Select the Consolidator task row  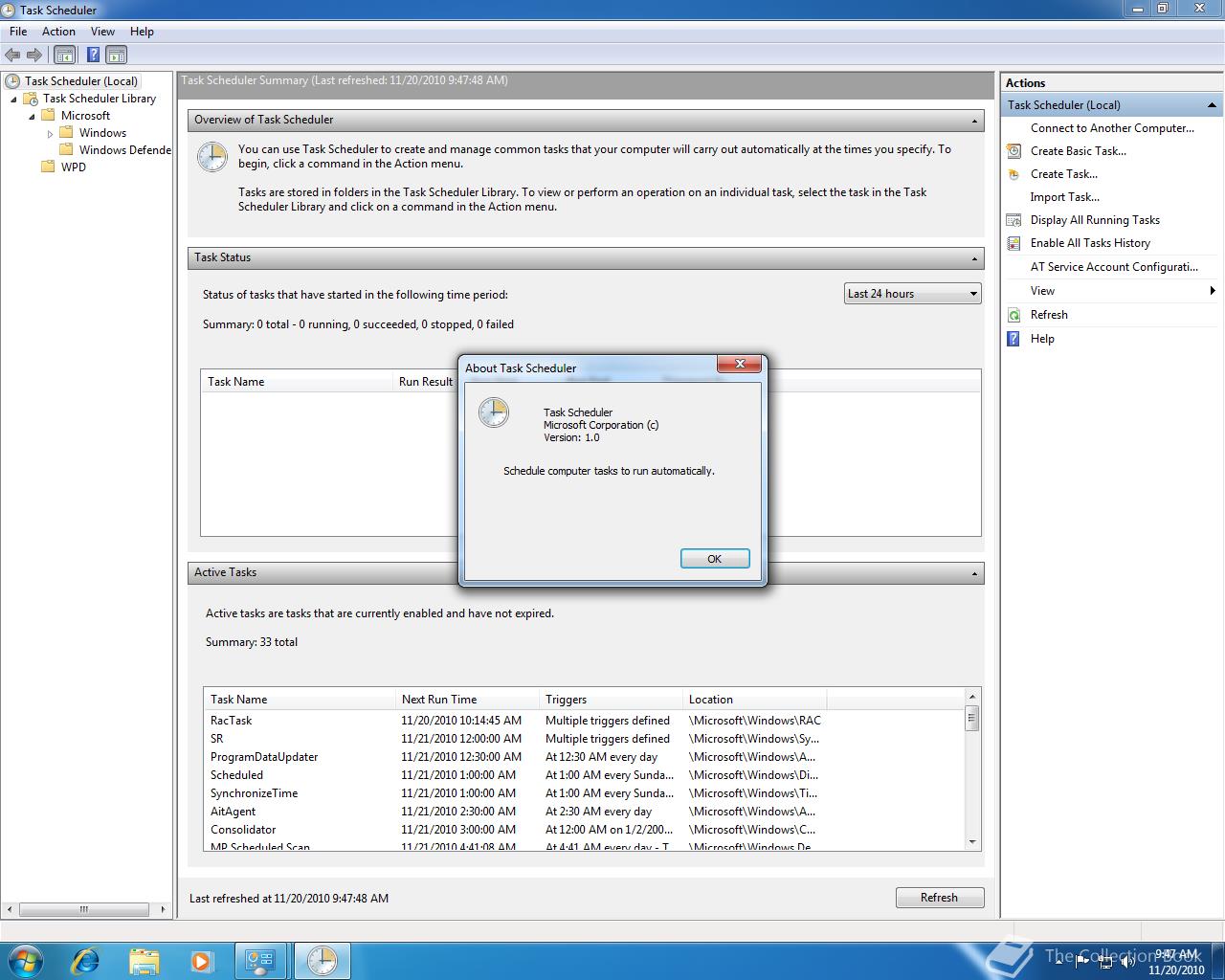[584, 830]
